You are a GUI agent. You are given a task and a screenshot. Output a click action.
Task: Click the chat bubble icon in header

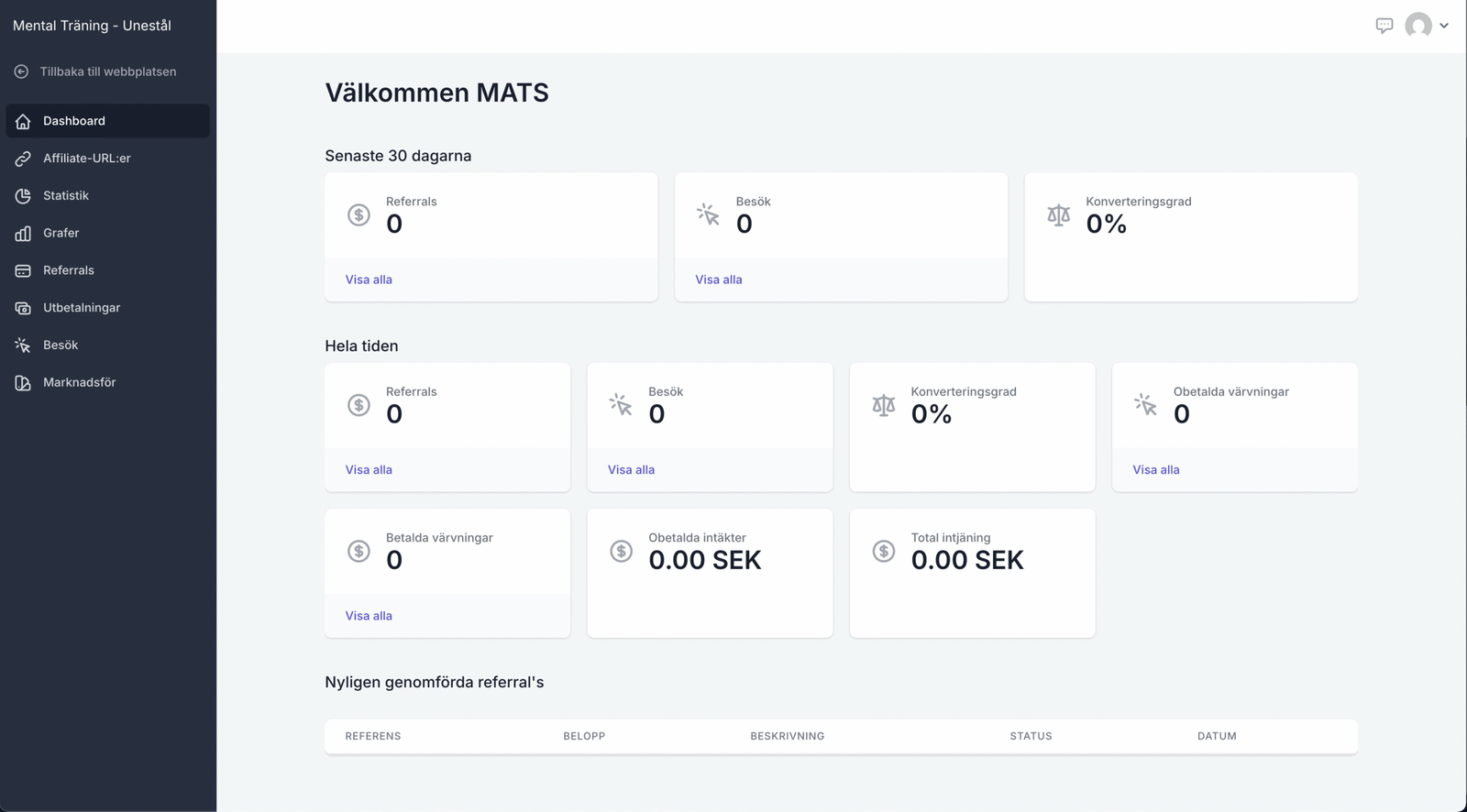pyautogui.click(x=1384, y=26)
